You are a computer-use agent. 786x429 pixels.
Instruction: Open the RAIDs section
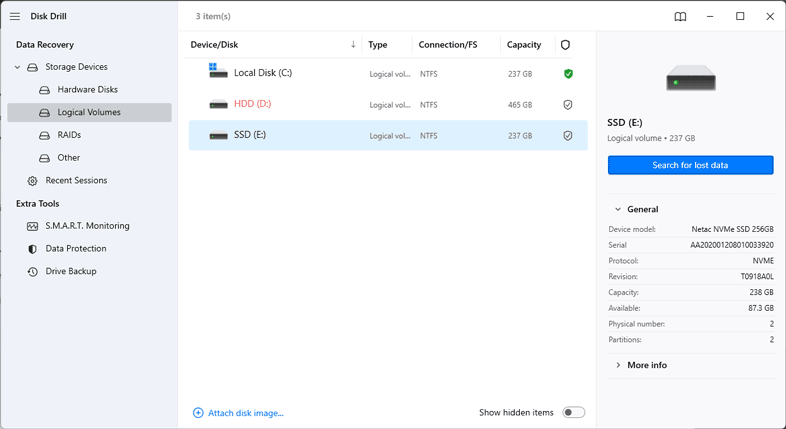(x=69, y=135)
